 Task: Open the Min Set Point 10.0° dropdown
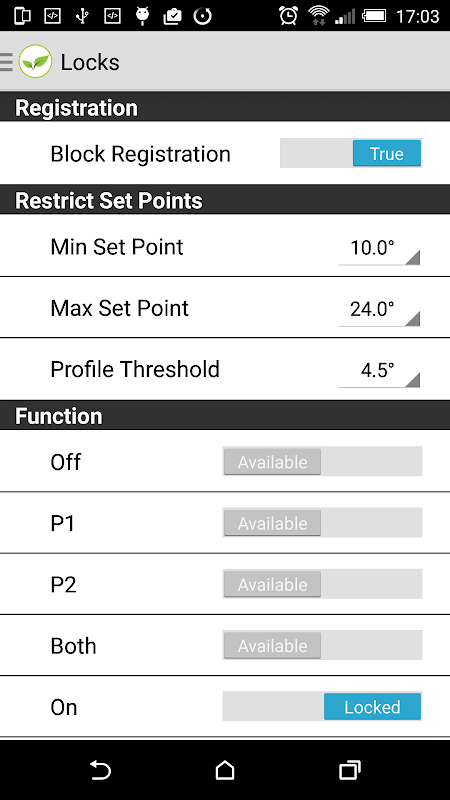pos(379,250)
